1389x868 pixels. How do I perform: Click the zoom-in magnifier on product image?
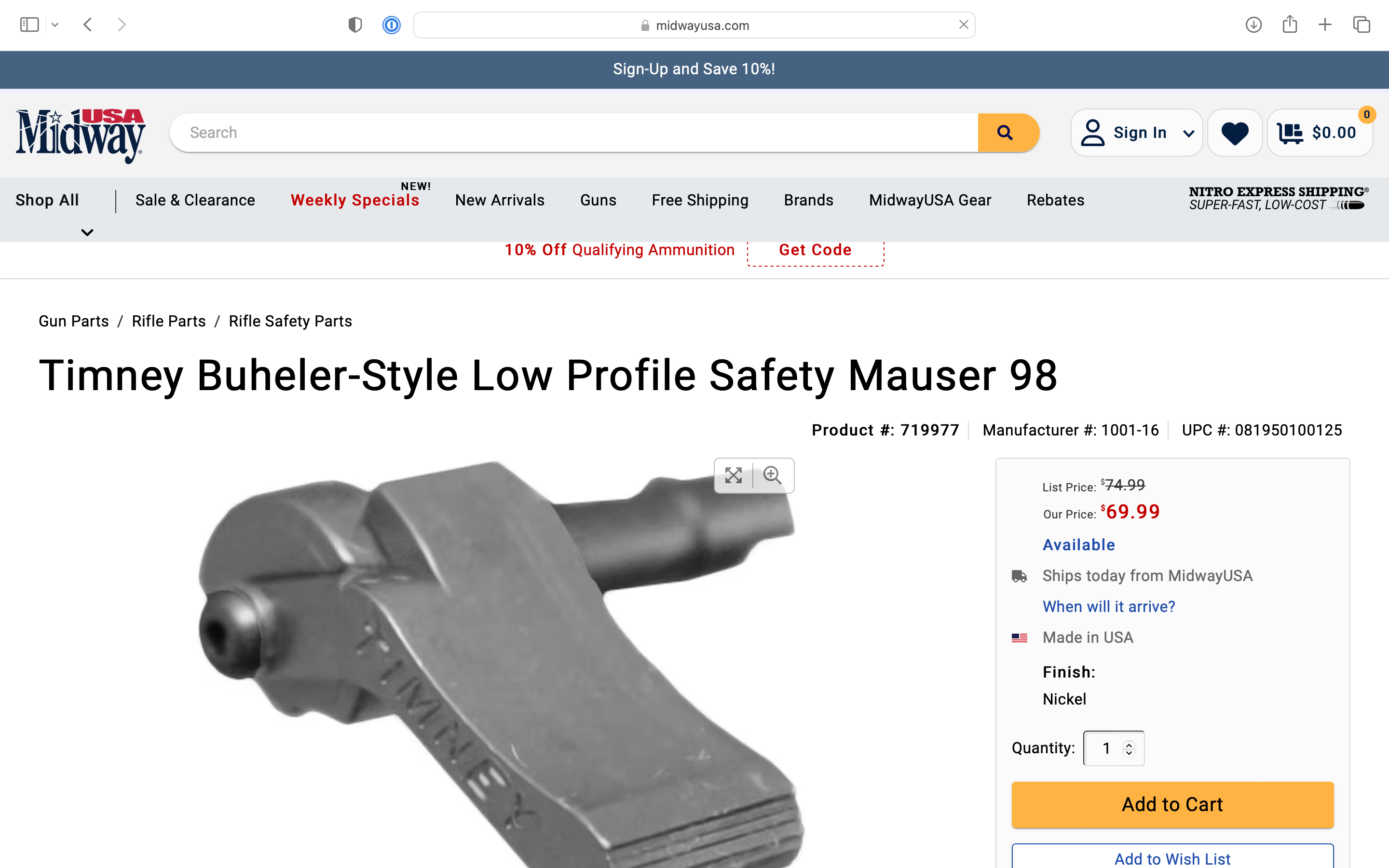tap(773, 475)
